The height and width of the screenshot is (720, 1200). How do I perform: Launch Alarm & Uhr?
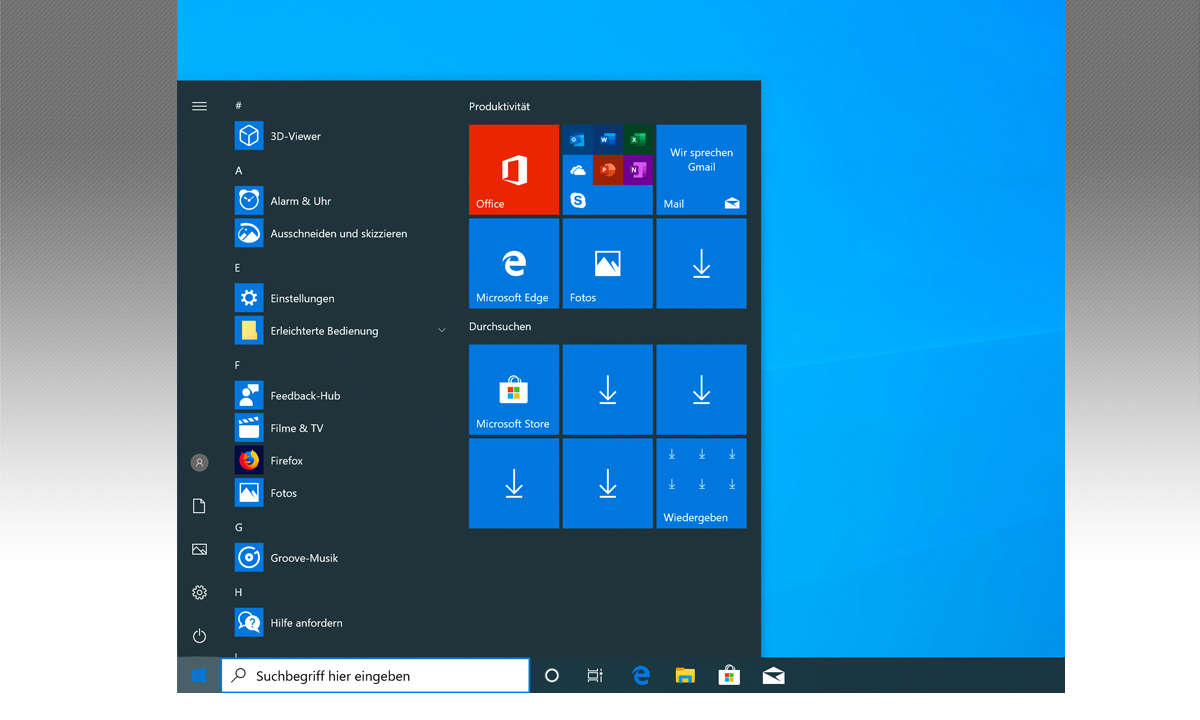pyautogui.click(x=340, y=201)
